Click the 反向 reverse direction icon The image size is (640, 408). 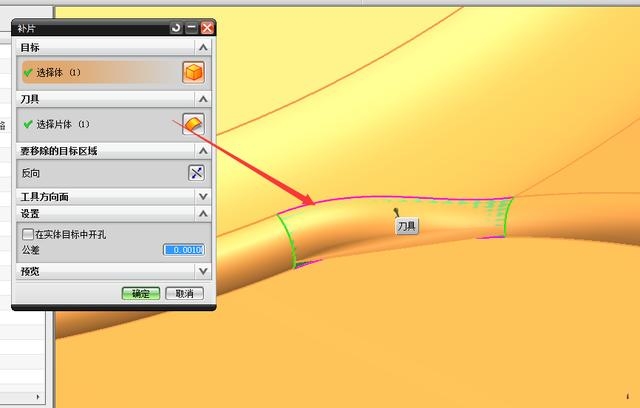click(x=196, y=173)
